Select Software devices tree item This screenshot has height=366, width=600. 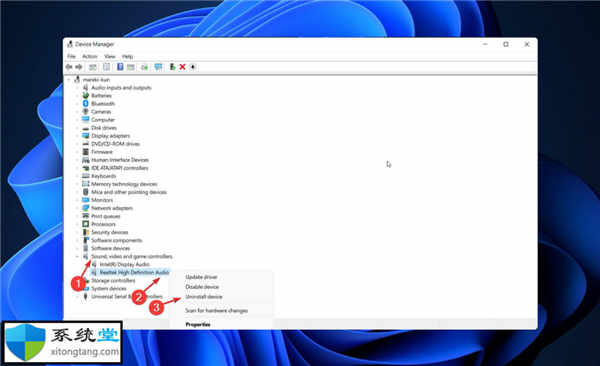click(x=111, y=248)
